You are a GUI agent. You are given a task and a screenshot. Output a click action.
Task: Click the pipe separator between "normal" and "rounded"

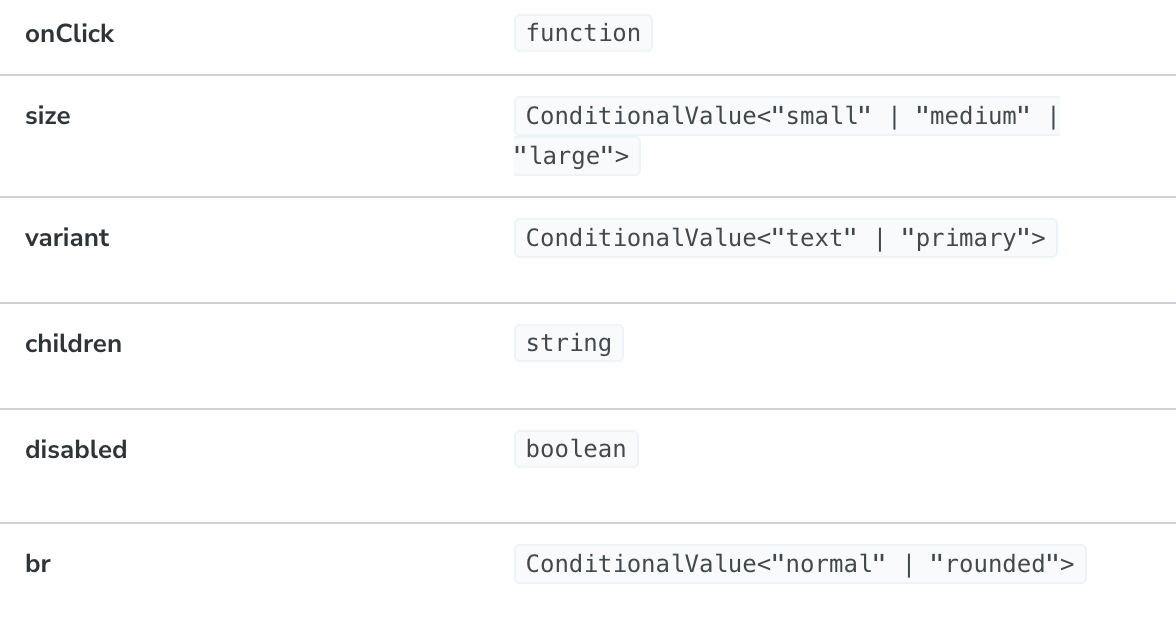tap(908, 564)
